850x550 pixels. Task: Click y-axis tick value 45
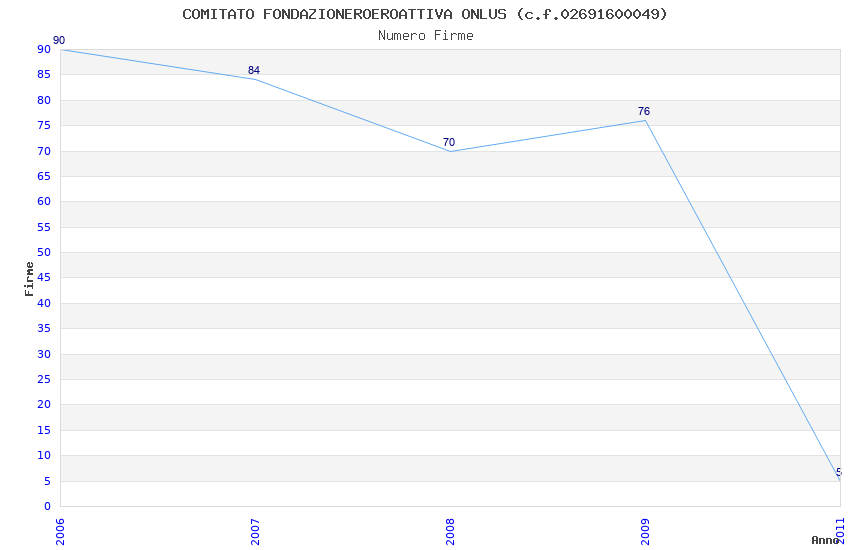coord(44,277)
